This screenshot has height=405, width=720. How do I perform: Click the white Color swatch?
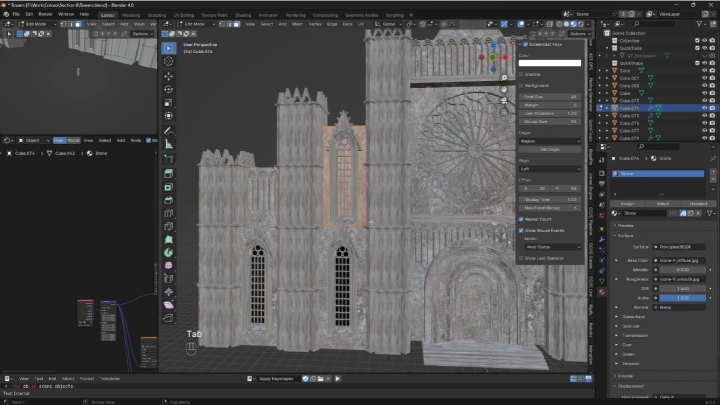pos(550,63)
